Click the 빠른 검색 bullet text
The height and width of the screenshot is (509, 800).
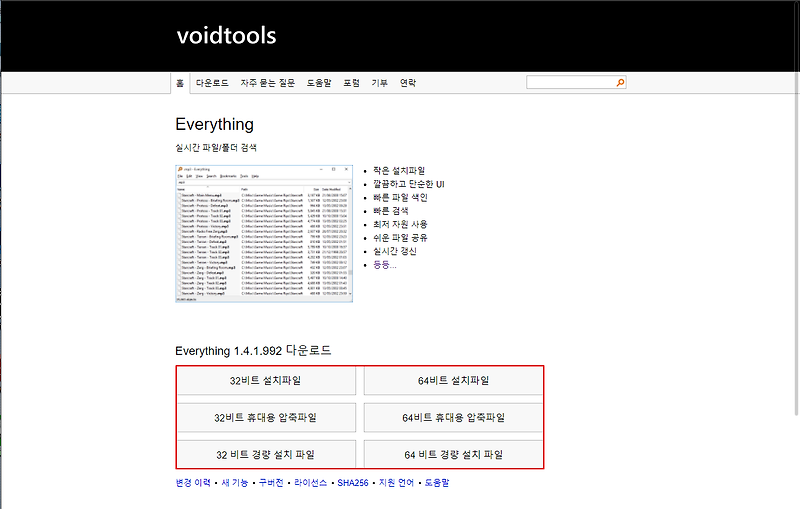click(390, 211)
